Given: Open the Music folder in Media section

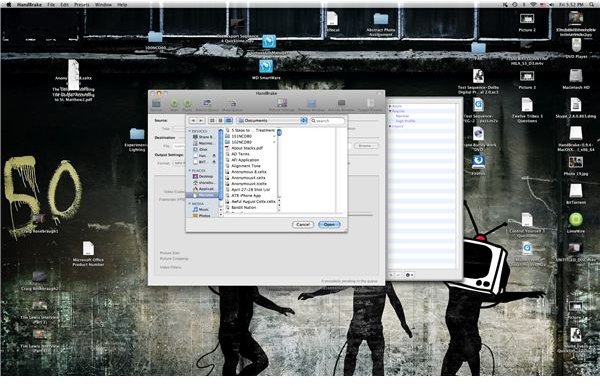Looking at the screenshot, I should 201,210.
